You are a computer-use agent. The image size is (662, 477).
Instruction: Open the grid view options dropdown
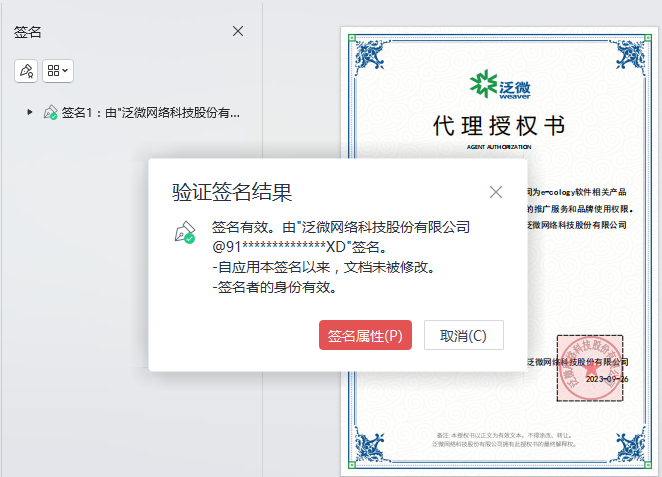point(58,71)
